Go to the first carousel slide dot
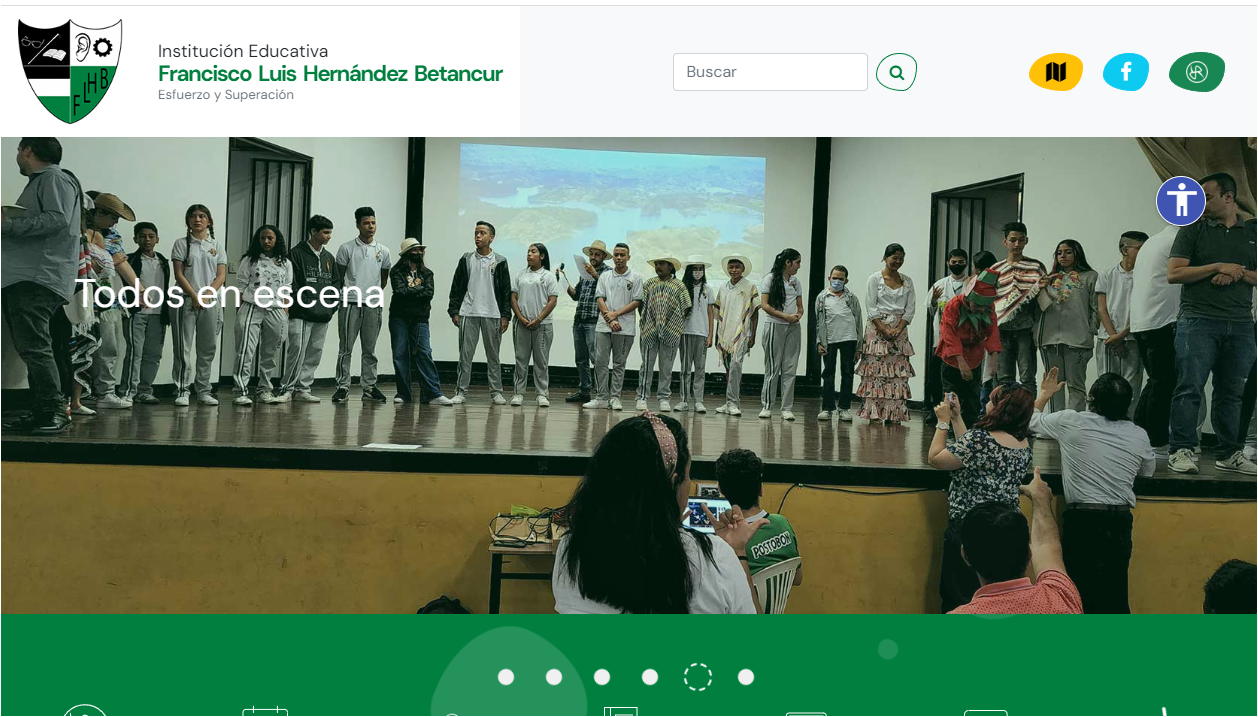The image size is (1258, 717). [506, 677]
